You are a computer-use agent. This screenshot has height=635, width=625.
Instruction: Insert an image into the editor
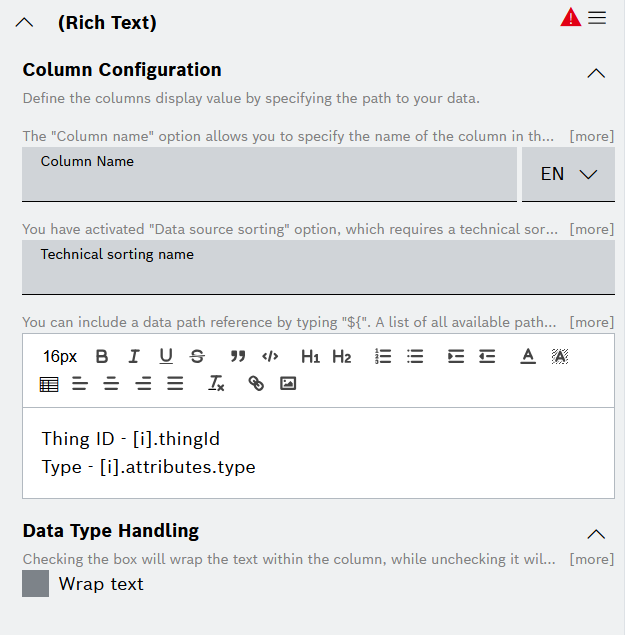coord(288,384)
